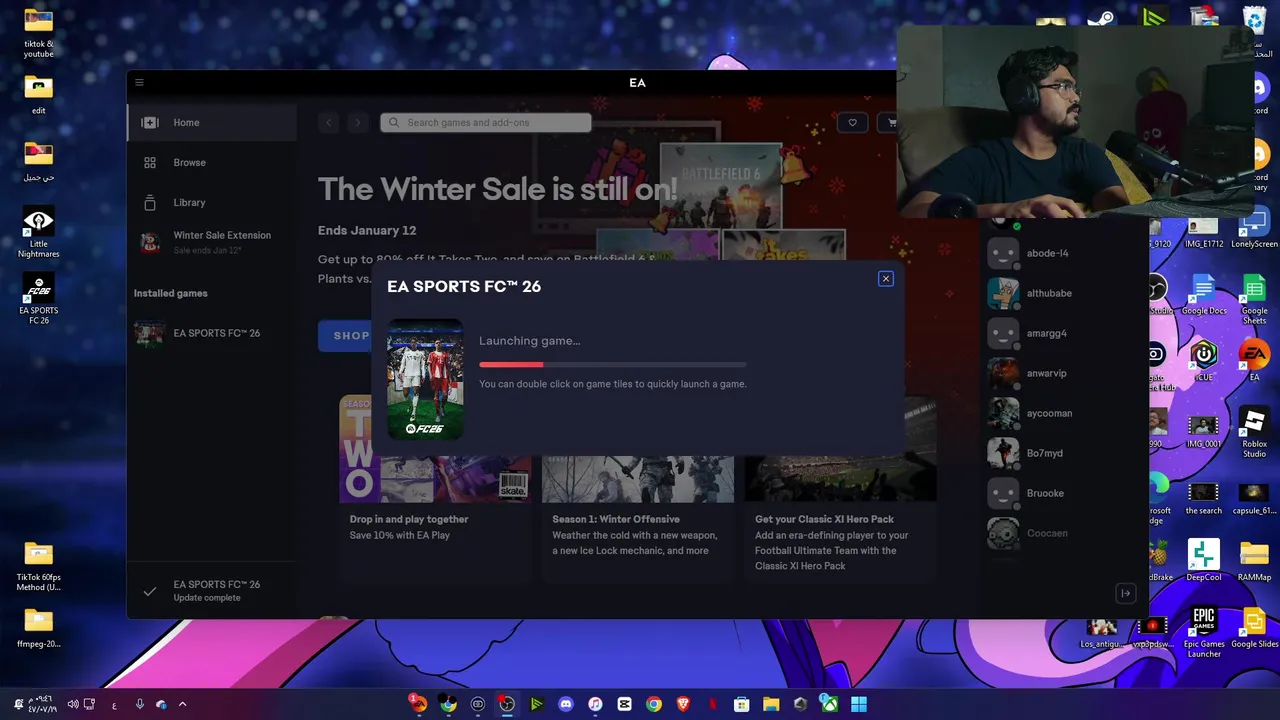The image size is (1280, 720).
Task: Open EA SPORTS FC 26 desktop shortcut
Action: click(38, 299)
